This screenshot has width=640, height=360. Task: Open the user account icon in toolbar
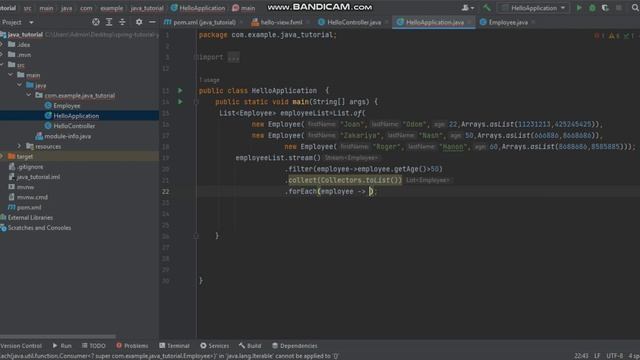click(x=468, y=8)
